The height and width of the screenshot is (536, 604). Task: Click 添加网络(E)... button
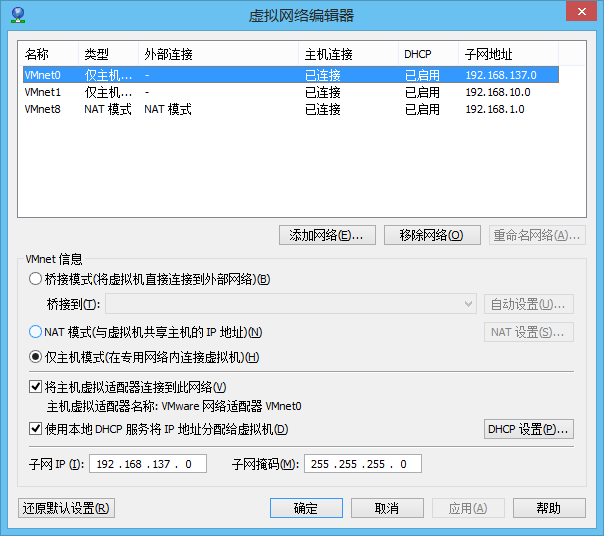[x=327, y=235]
